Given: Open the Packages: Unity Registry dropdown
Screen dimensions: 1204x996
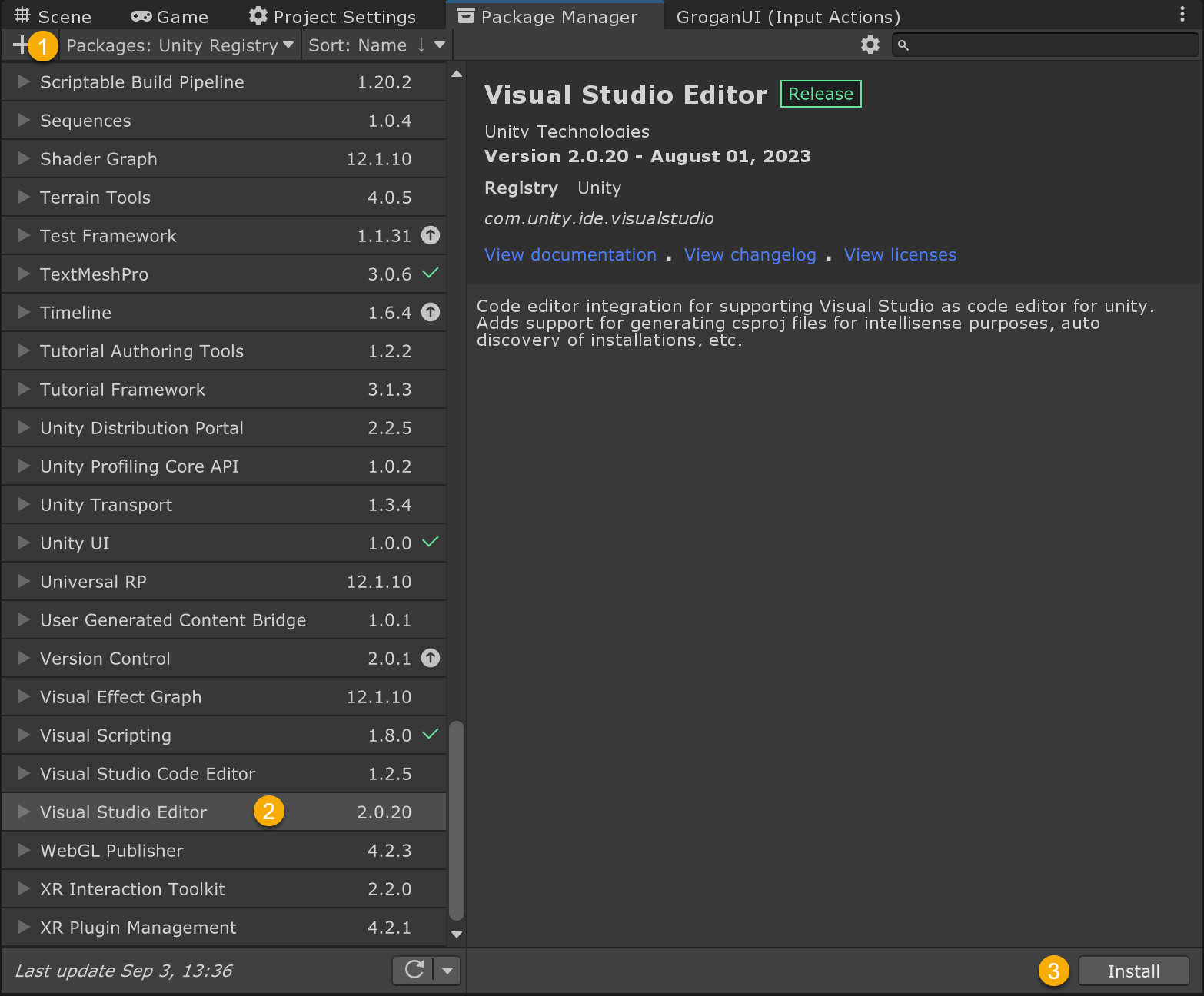Looking at the screenshot, I should (180, 45).
